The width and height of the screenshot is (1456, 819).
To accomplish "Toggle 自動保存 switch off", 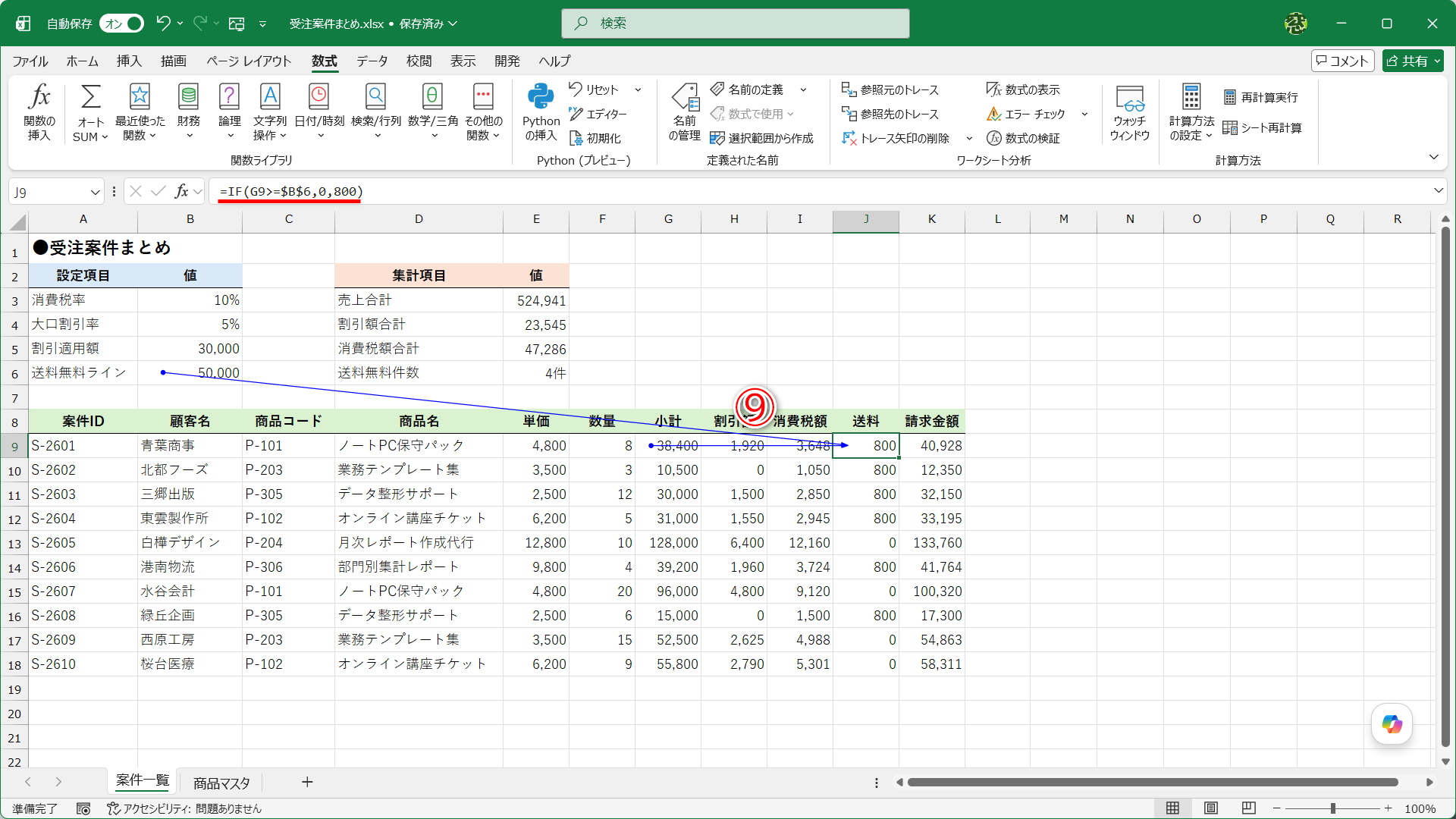I will click(x=121, y=24).
